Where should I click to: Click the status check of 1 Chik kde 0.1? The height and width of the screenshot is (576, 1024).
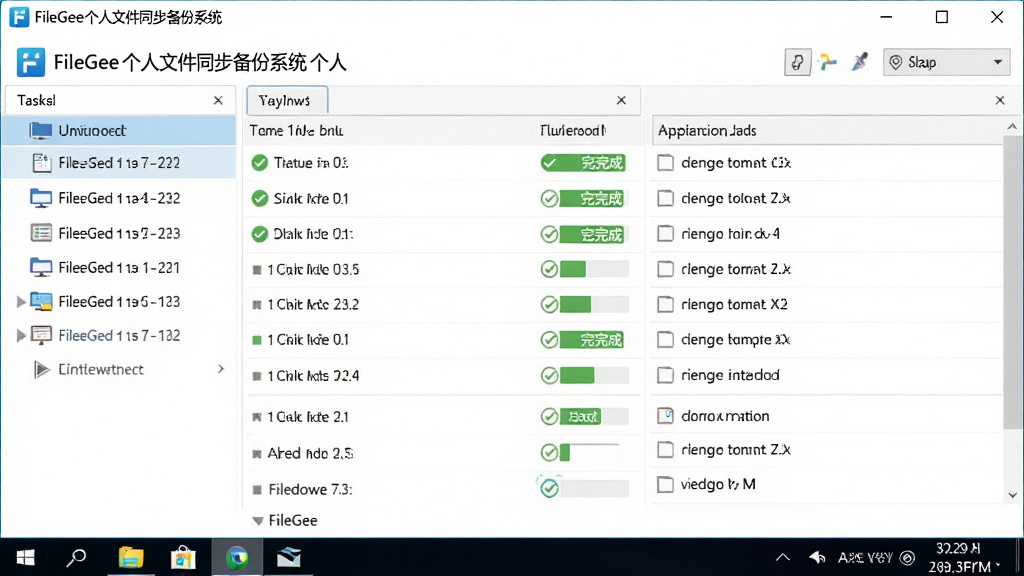[549, 340]
